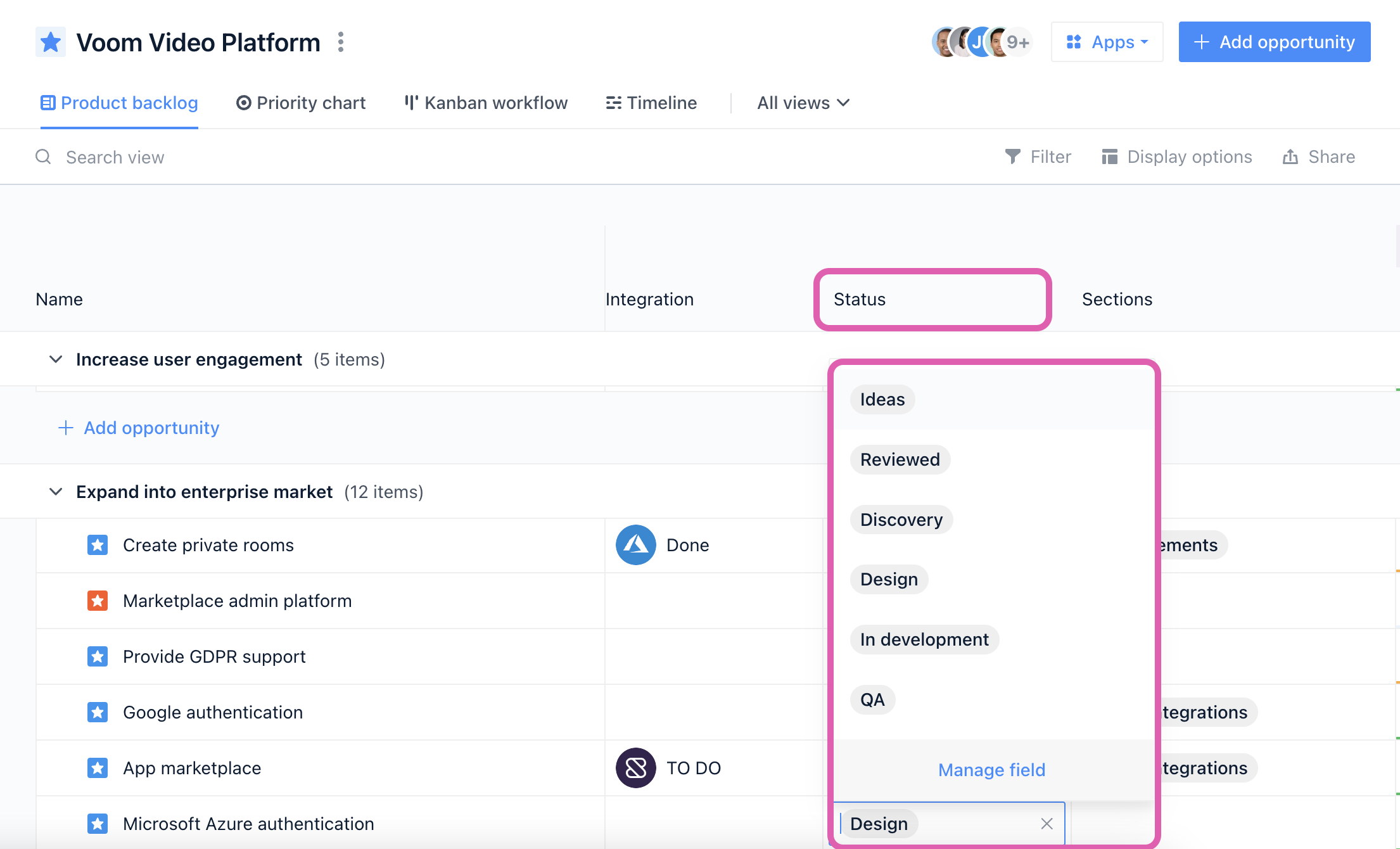Viewport: 1400px width, 849px height.
Task: Select the Reviewed status option
Action: pyautogui.click(x=900, y=459)
